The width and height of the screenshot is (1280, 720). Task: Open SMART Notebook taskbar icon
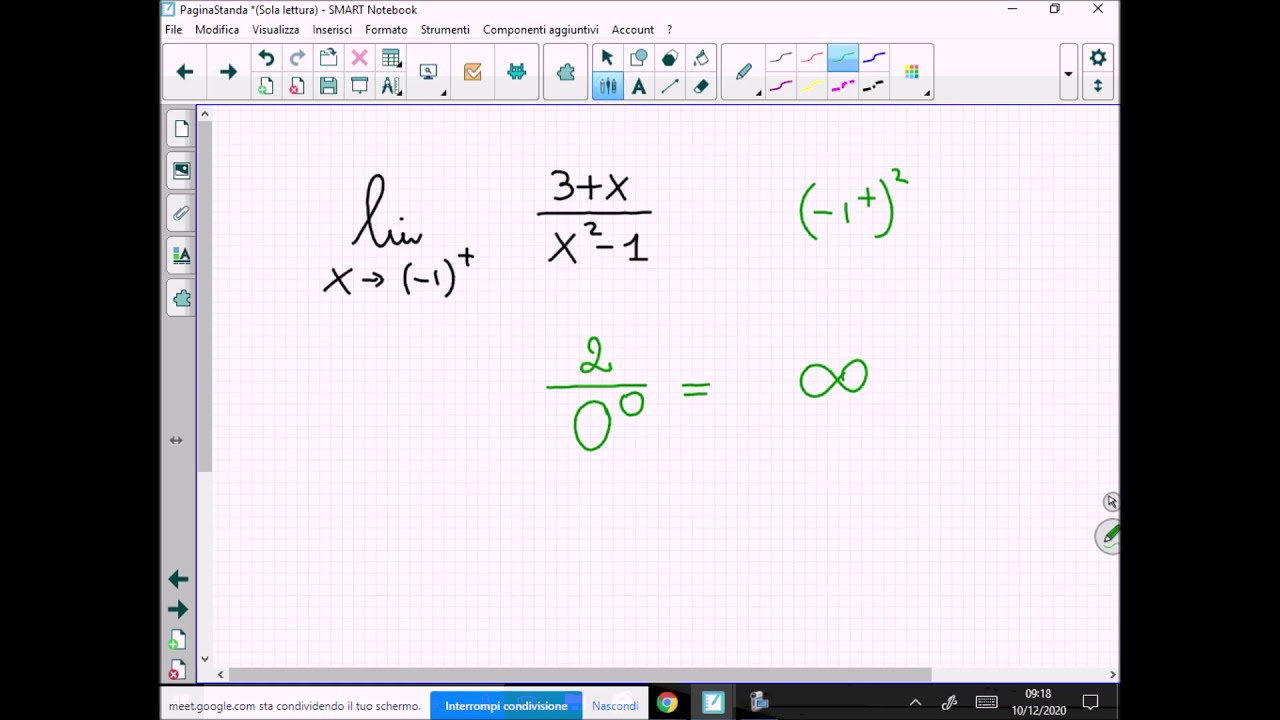tap(713, 703)
